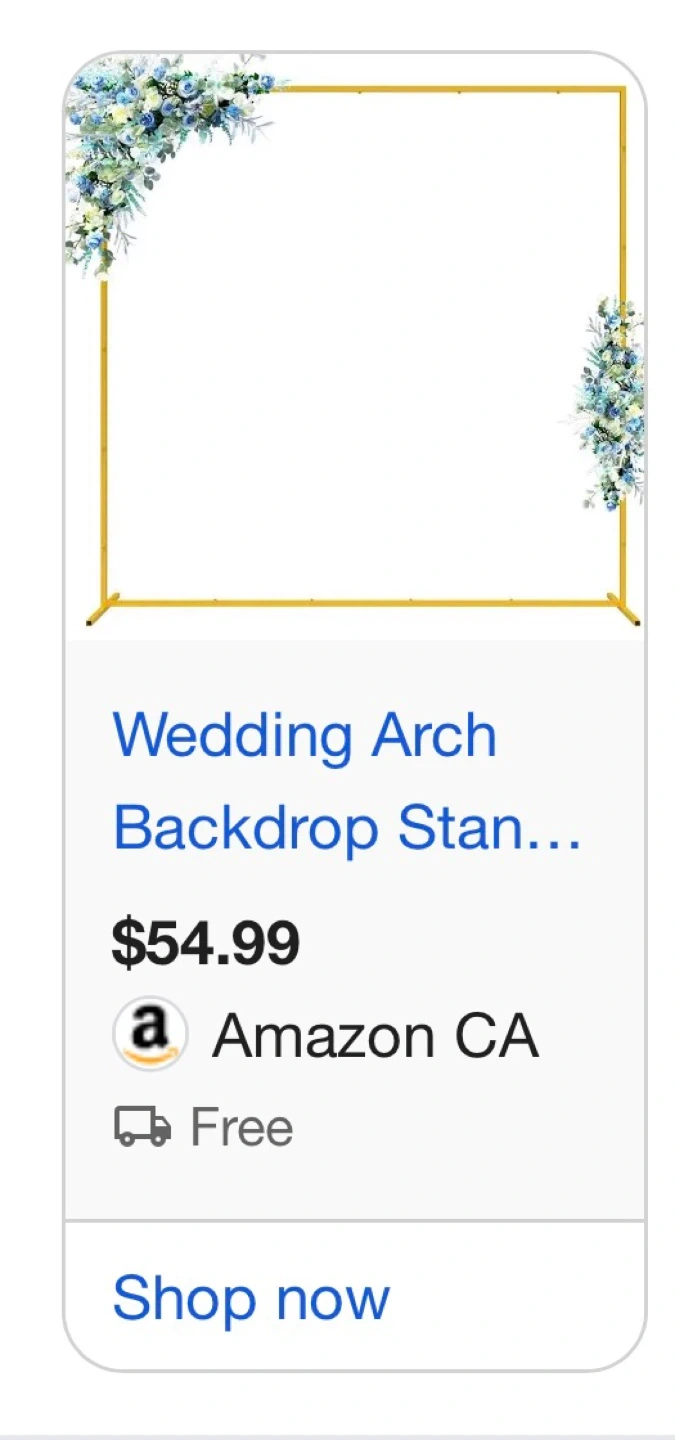
Task: Click the gray product details area beside the price
Action: pyautogui.click(x=470, y=942)
